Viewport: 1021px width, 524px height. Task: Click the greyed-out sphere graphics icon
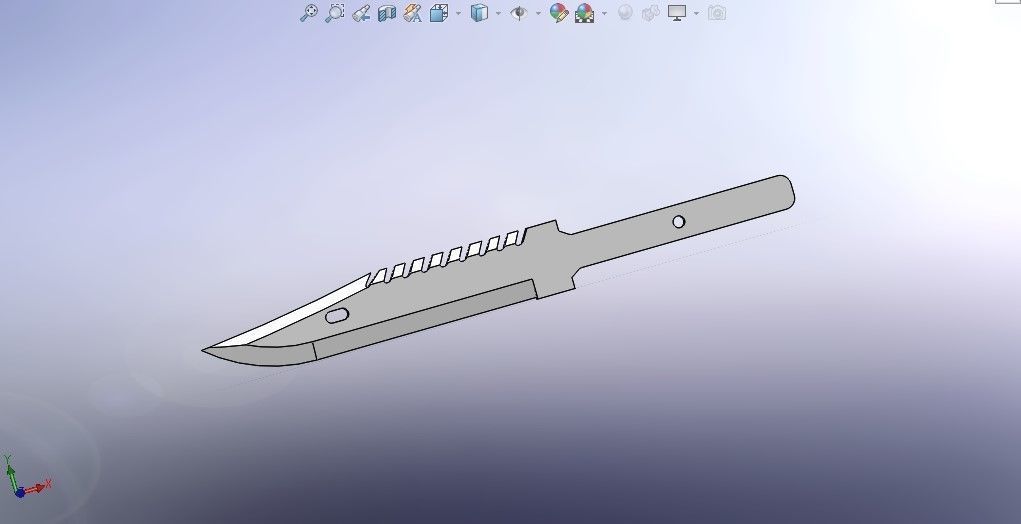pyautogui.click(x=625, y=13)
